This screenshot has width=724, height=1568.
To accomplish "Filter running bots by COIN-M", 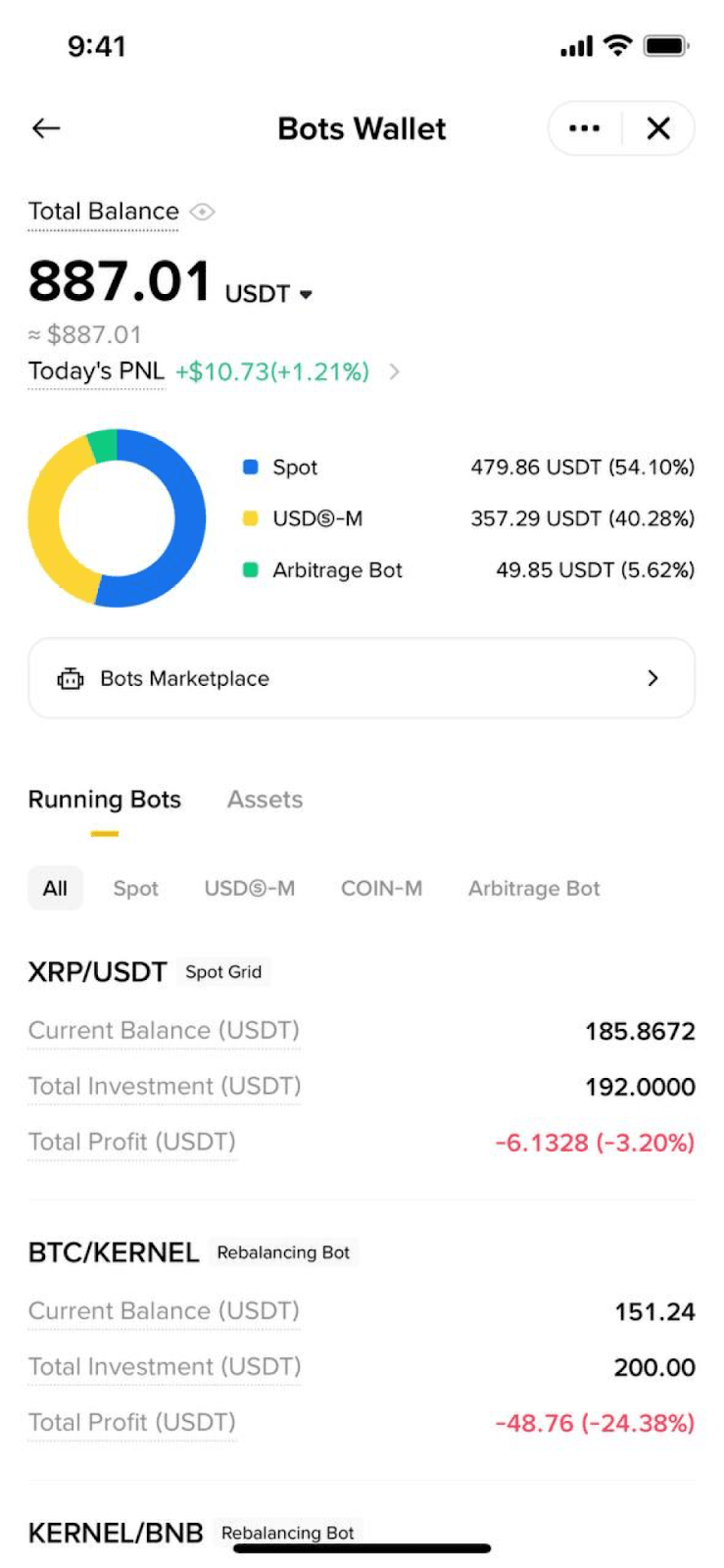I will point(381,888).
